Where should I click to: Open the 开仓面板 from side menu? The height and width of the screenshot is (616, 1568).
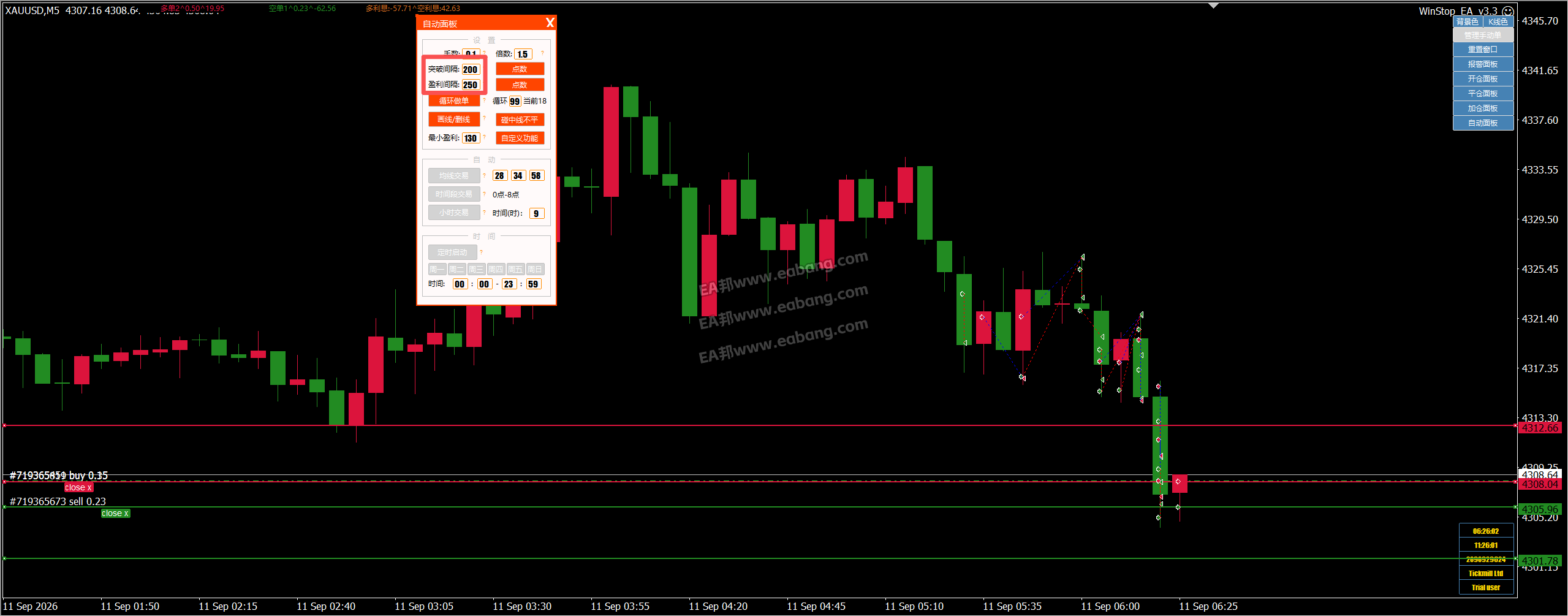pyautogui.click(x=1483, y=79)
